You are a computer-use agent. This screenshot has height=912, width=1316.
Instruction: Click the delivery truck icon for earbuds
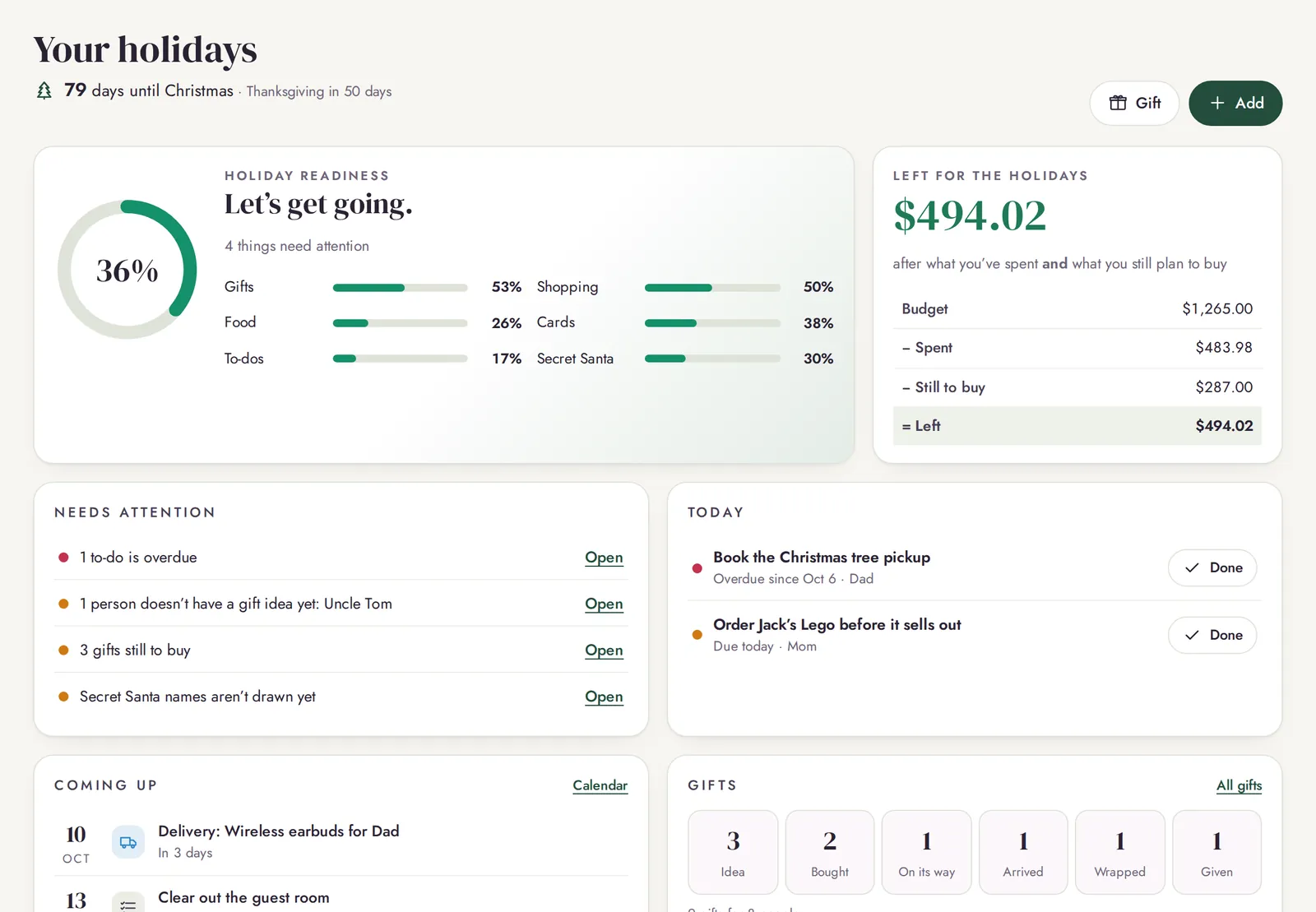[127, 842]
